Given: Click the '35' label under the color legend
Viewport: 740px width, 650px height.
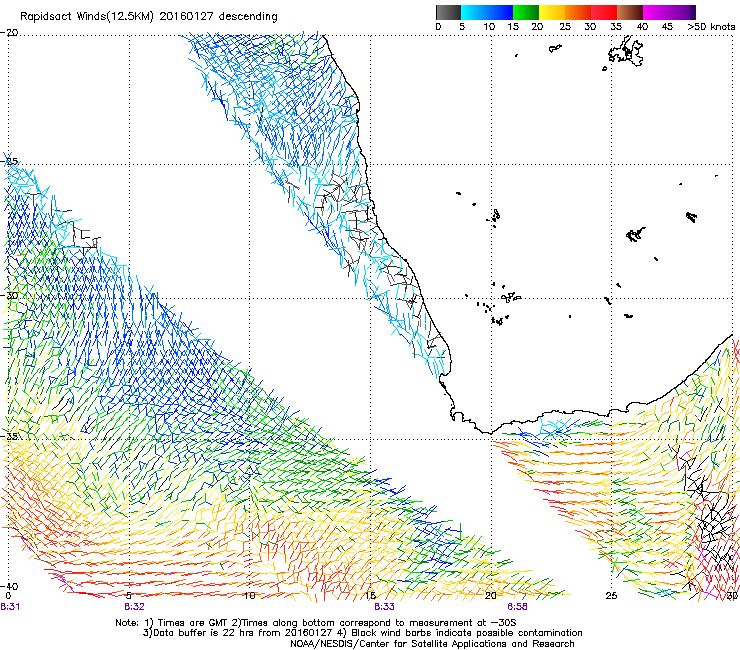Looking at the screenshot, I should coord(616,27).
